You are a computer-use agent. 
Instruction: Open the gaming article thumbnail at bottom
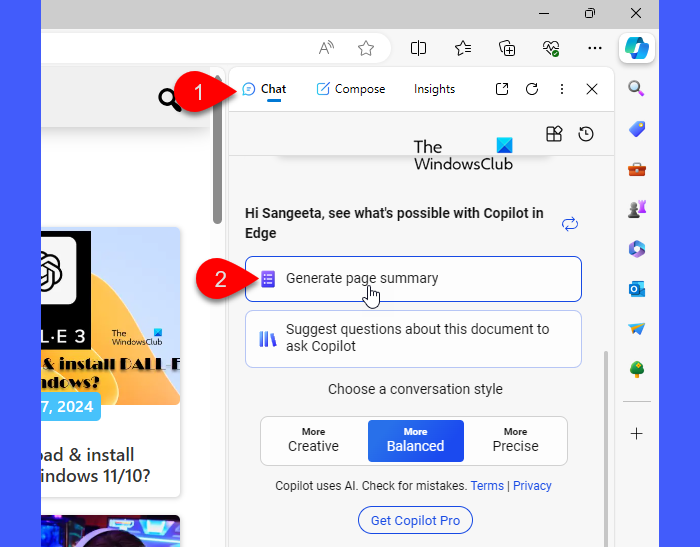[111, 531]
